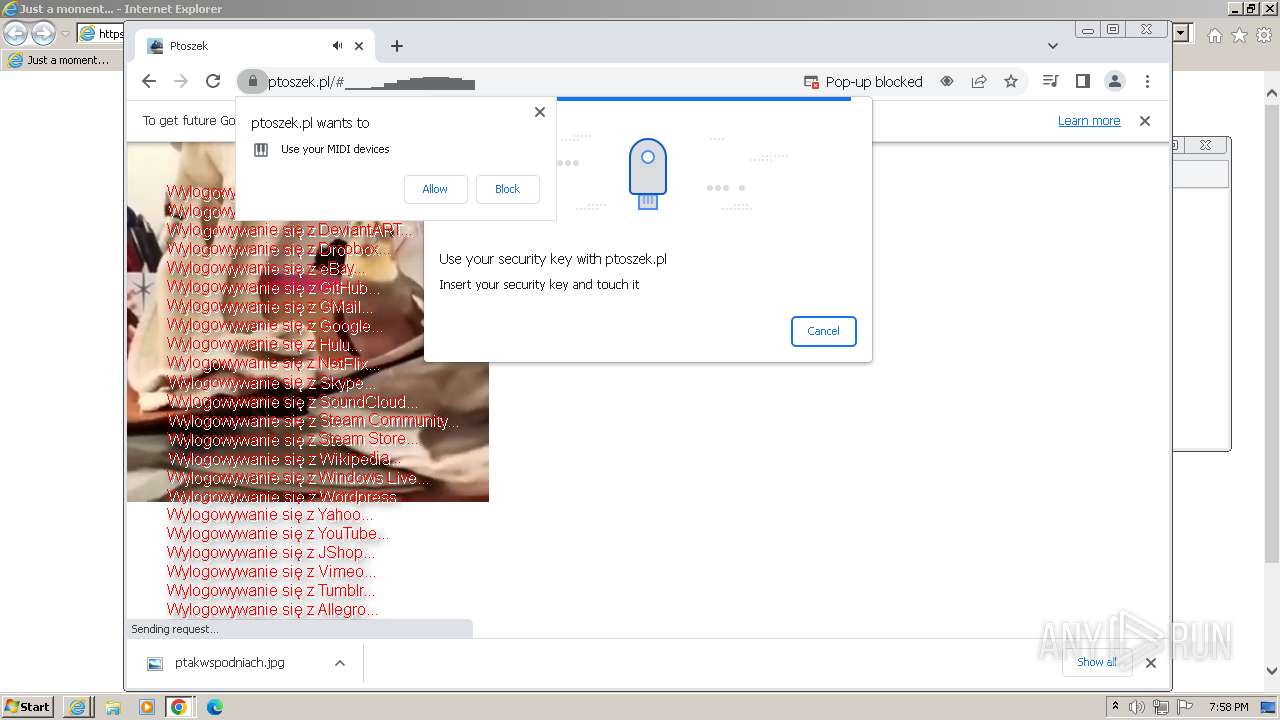Open the Internet Explorer Home page
Viewport: 1280px width, 720px height.
pyautogui.click(x=1214, y=35)
